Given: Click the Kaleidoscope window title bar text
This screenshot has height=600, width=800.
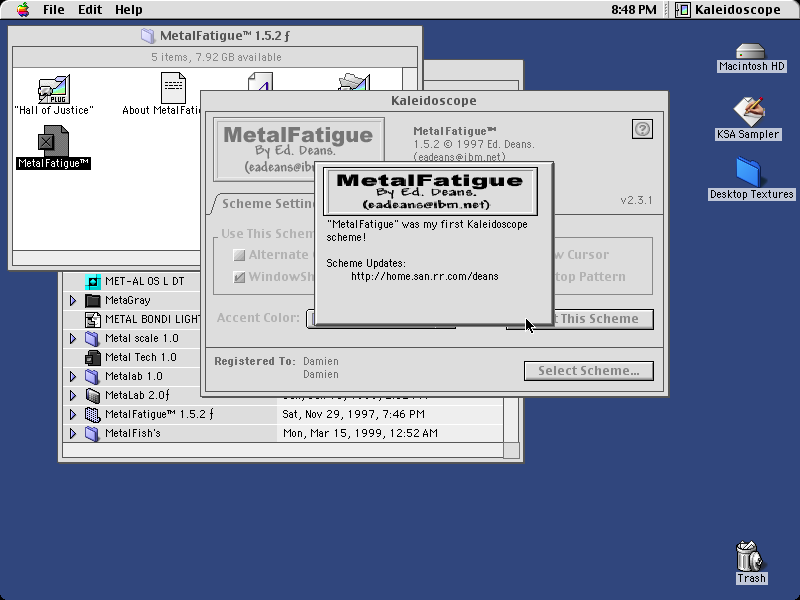Looking at the screenshot, I should pos(434,101).
